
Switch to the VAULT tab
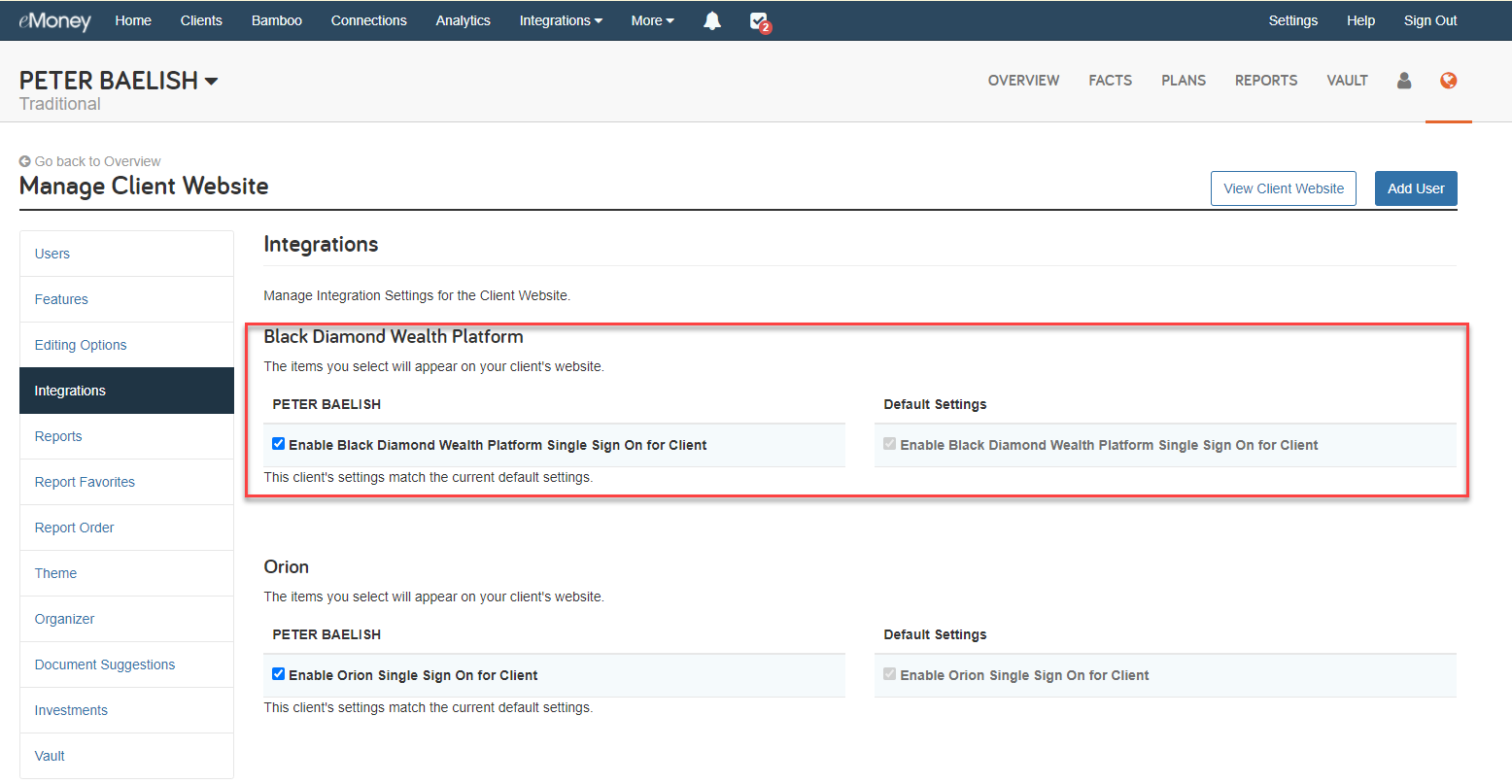click(x=1348, y=81)
